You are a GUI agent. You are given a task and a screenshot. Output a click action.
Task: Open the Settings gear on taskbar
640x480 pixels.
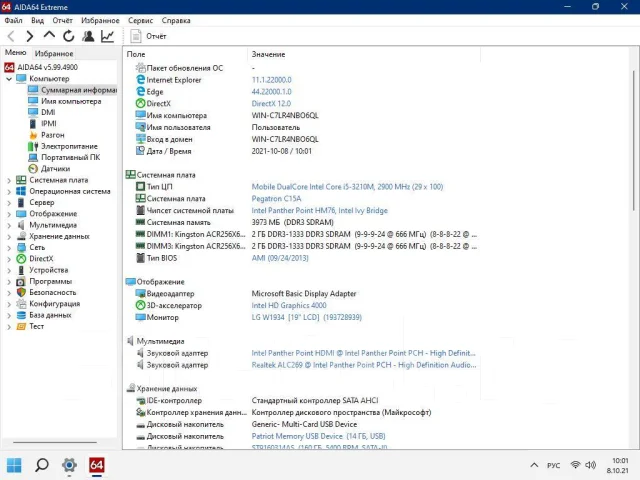click(x=69, y=465)
